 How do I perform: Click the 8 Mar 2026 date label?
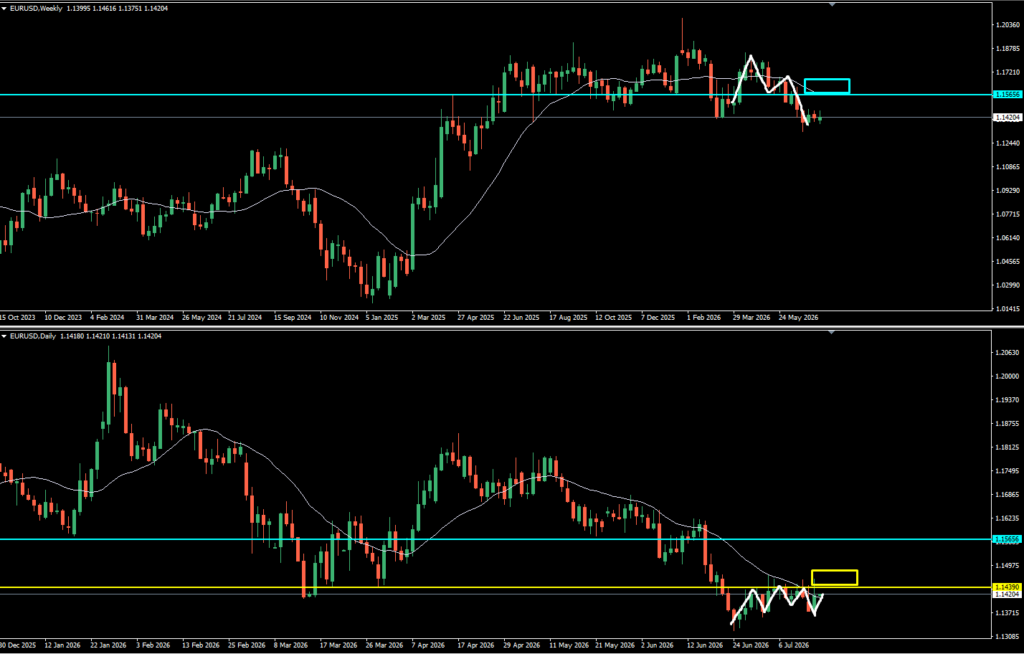292,645
